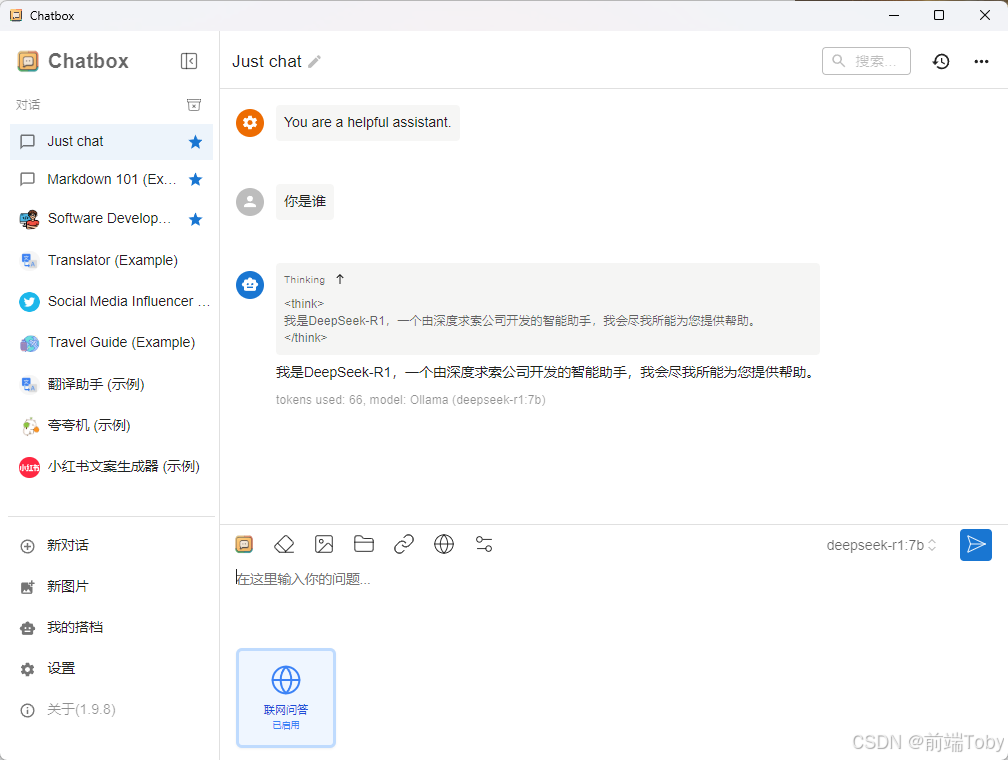1008x760 pixels.
Task: Click the Chatbox logo in input toolbar
Action: [x=244, y=545]
